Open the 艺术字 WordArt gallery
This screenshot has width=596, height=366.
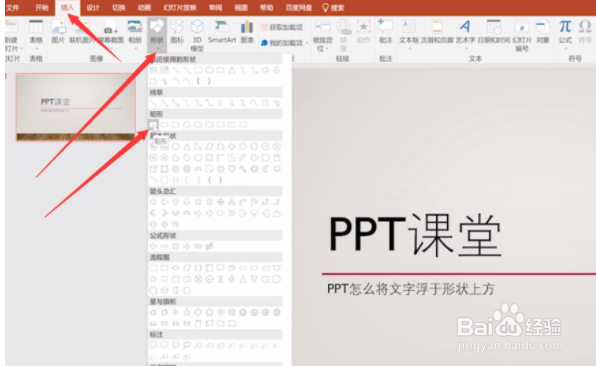[x=465, y=34]
